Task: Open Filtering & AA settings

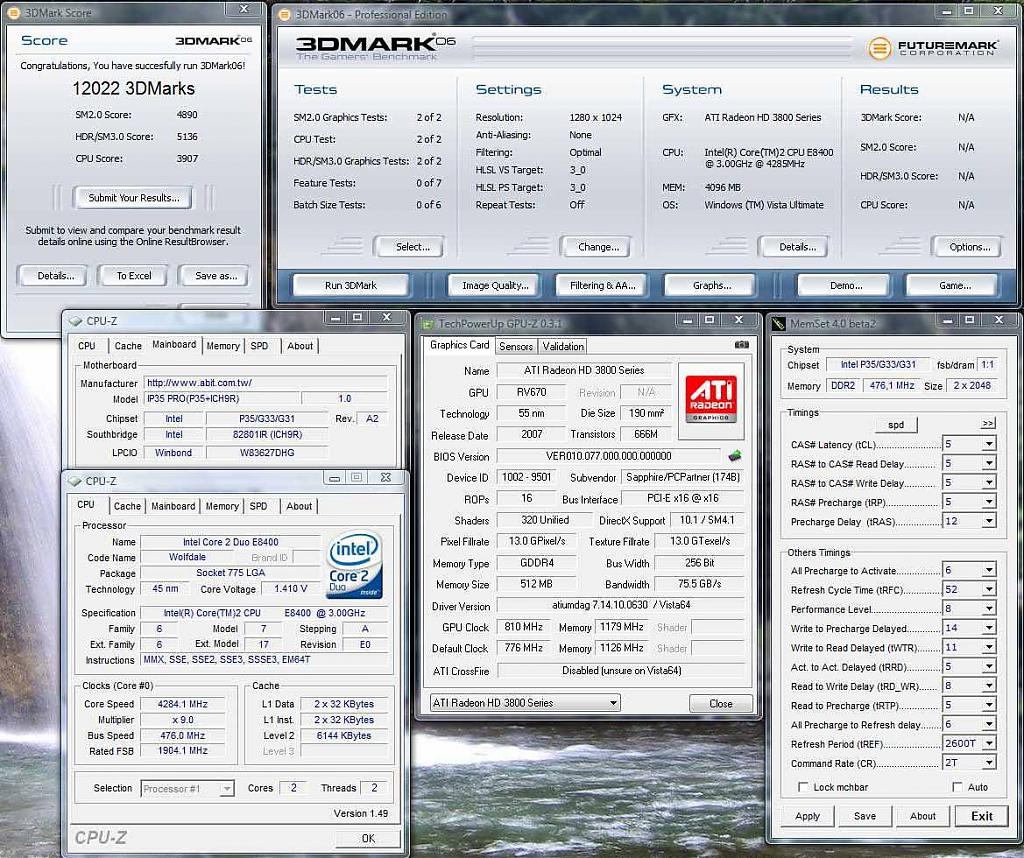Action: point(602,285)
